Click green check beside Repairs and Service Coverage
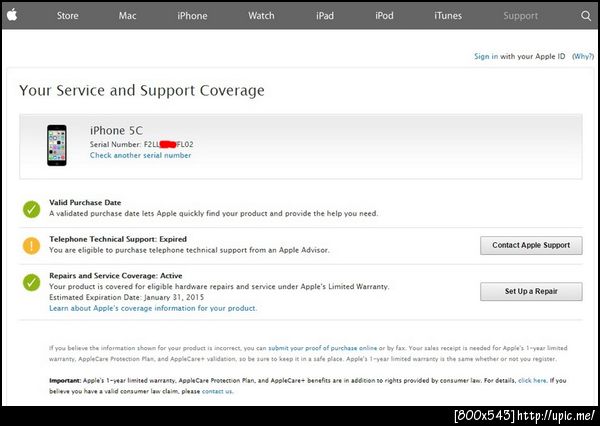The width and height of the screenshot is (600, 426). point(31,282)
